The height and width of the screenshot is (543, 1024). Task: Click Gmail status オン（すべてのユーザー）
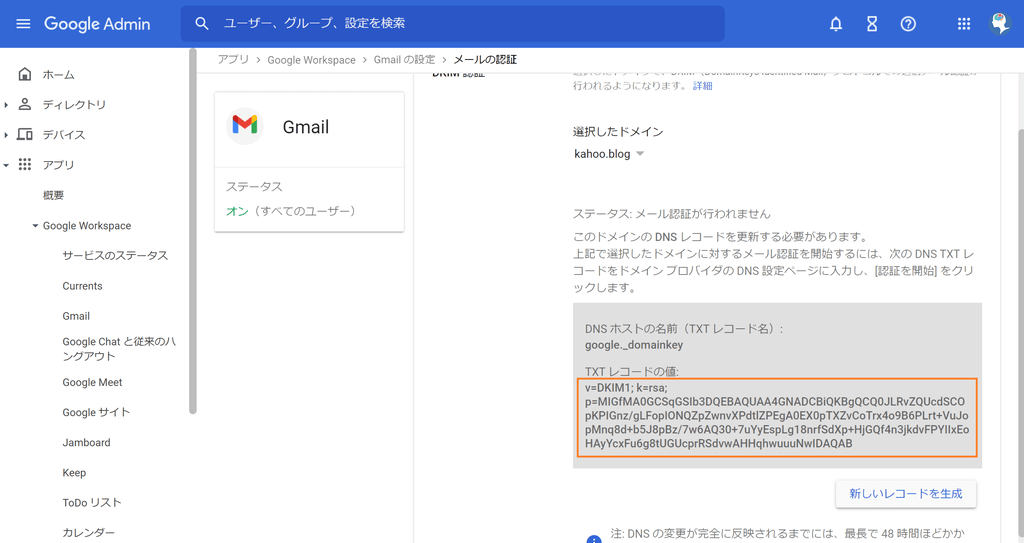(291, 211)
